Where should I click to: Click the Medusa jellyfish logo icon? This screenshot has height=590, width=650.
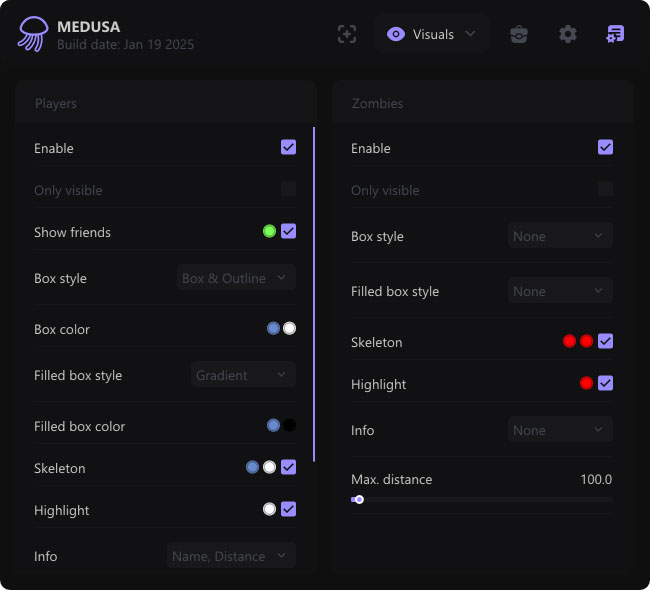pyautogui.click(x=32, y=34)
